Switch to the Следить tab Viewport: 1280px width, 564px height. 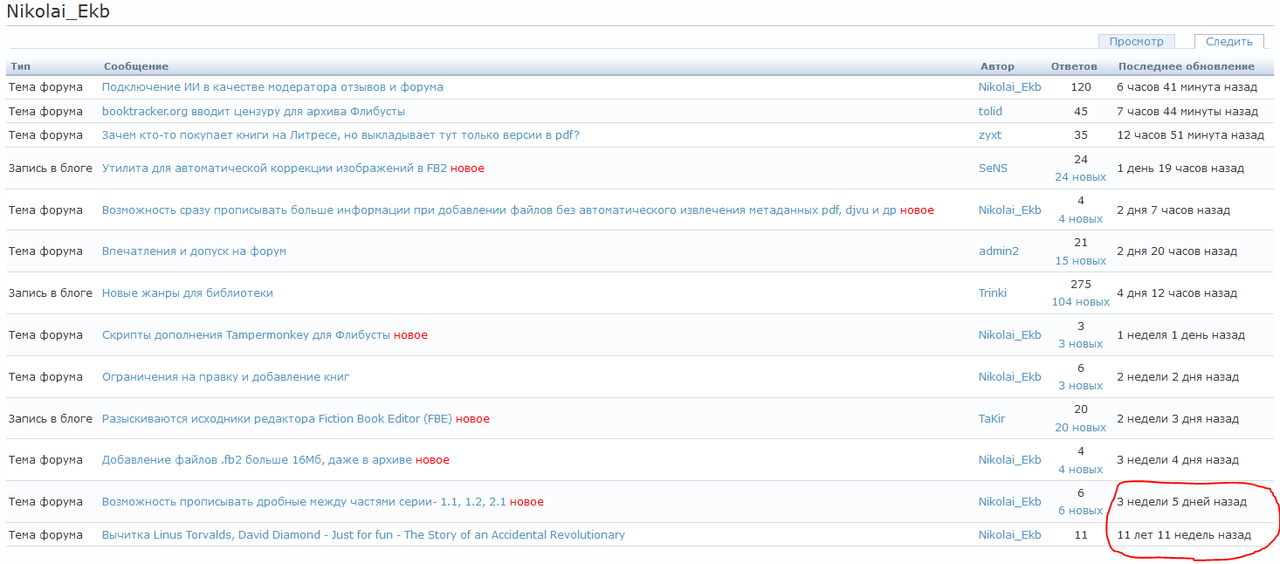coord(1229,41)
